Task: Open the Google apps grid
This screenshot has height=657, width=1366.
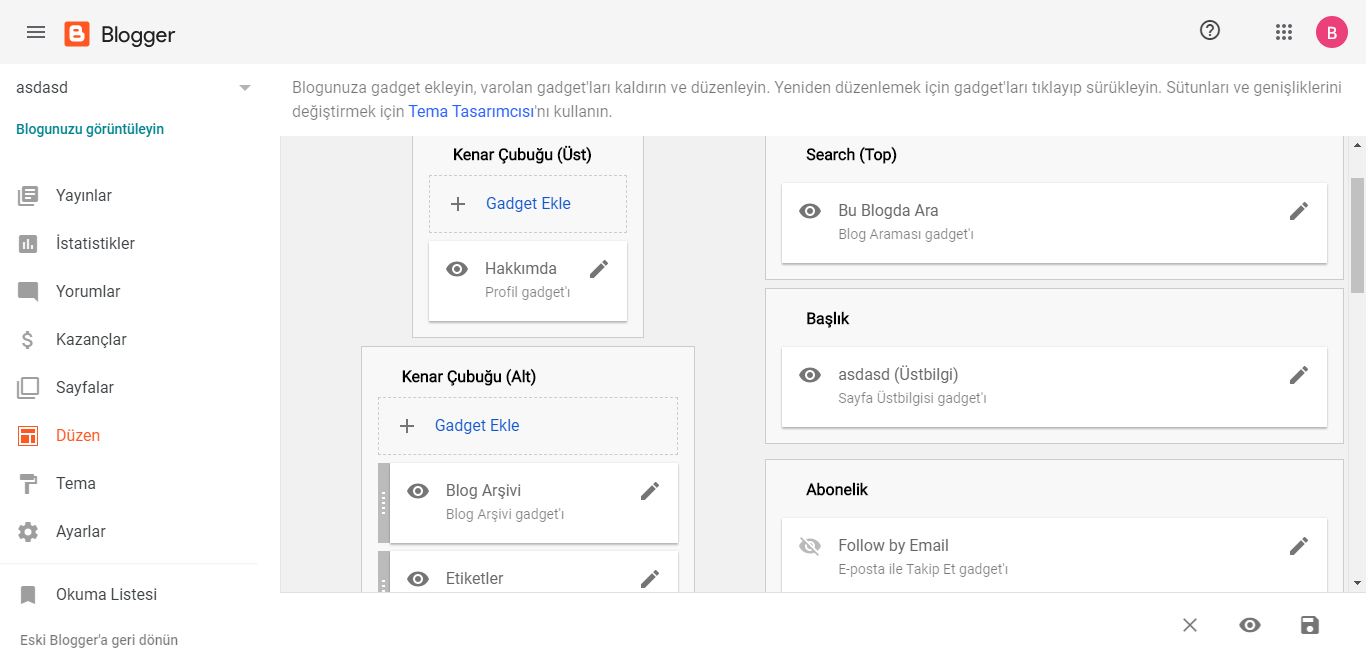Action: tap(1284, 32)
